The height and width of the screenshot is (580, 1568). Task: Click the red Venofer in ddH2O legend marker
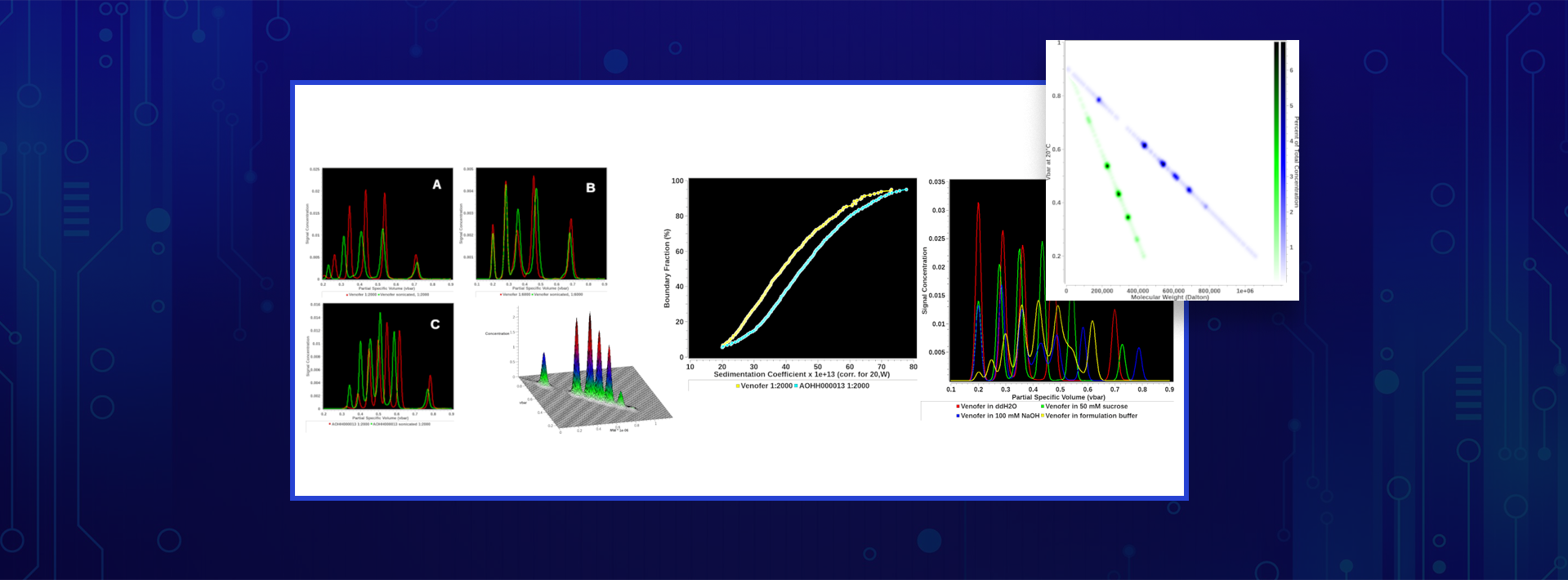pos(958,407)
